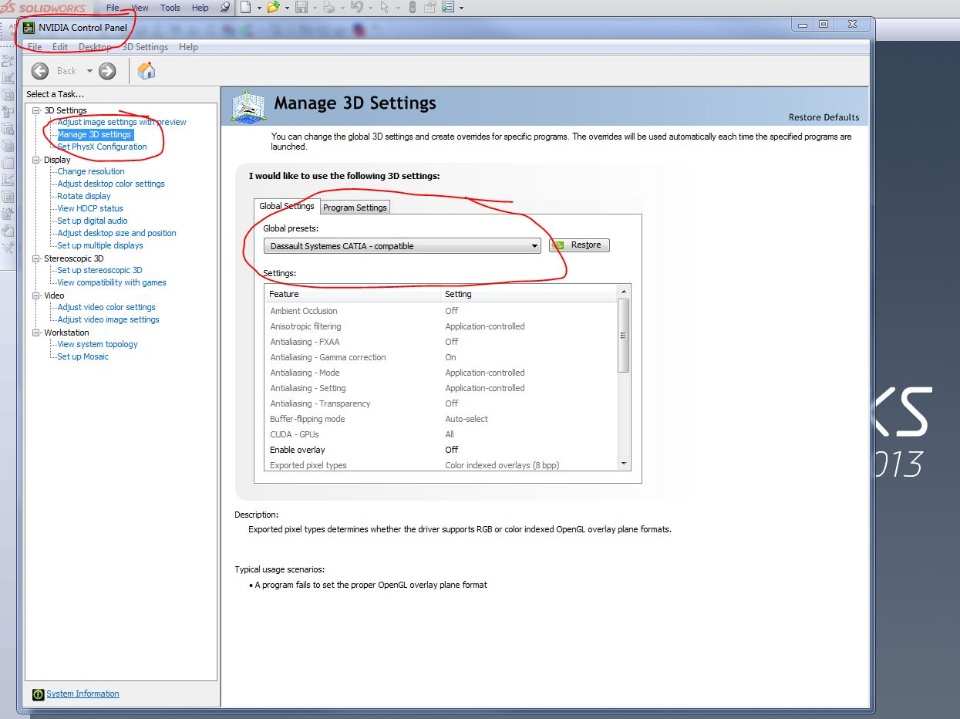Click the Restore button beside presets
This screenshot has height=719, width=960.
579,245
